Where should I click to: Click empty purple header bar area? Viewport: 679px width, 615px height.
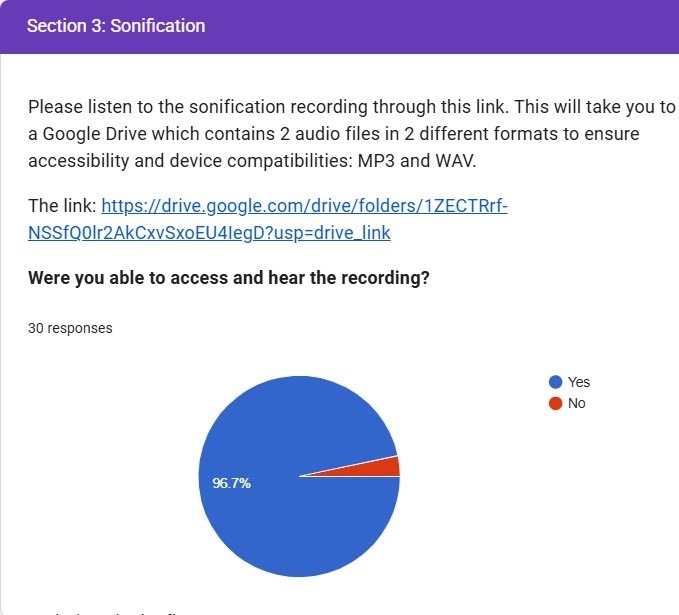coord(450,26)
